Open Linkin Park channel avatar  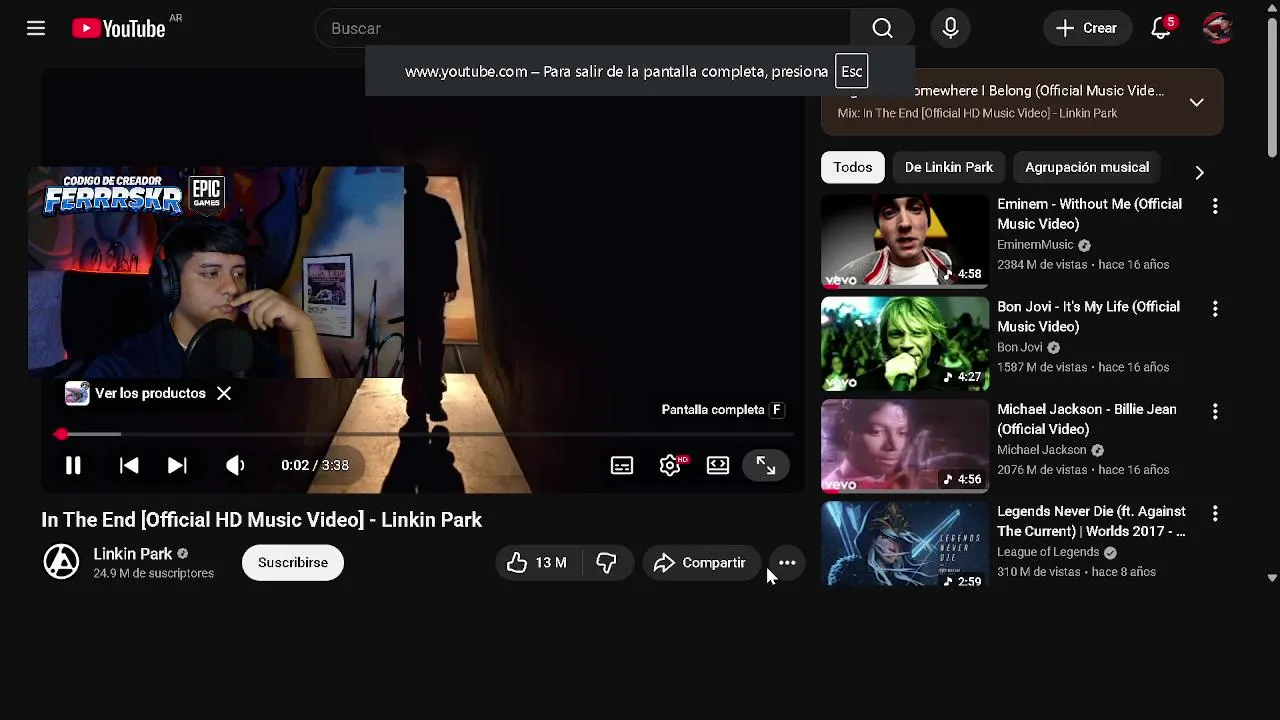pyautogui.click(x=61, y=562)
